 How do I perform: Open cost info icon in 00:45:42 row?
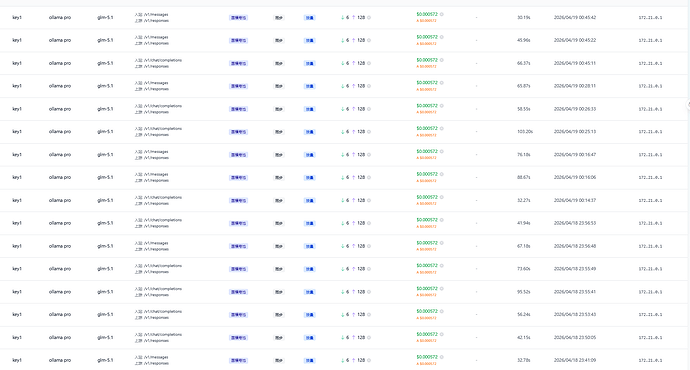coord(441,15)
